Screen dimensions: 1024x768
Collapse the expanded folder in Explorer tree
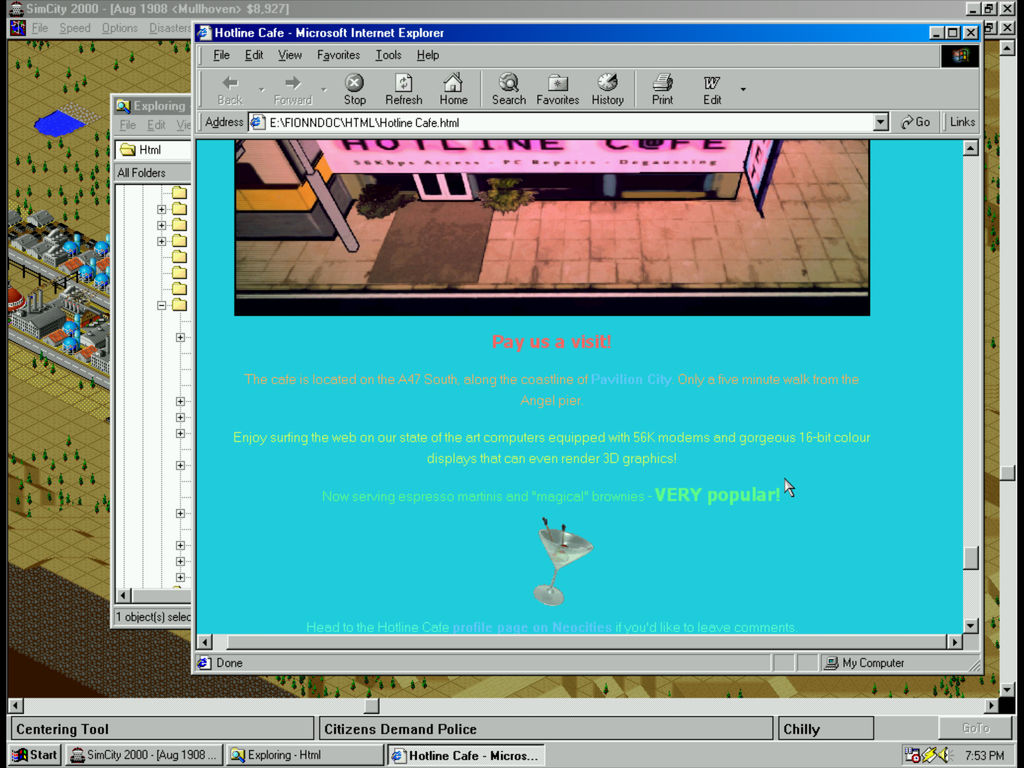tap(161, 305)
